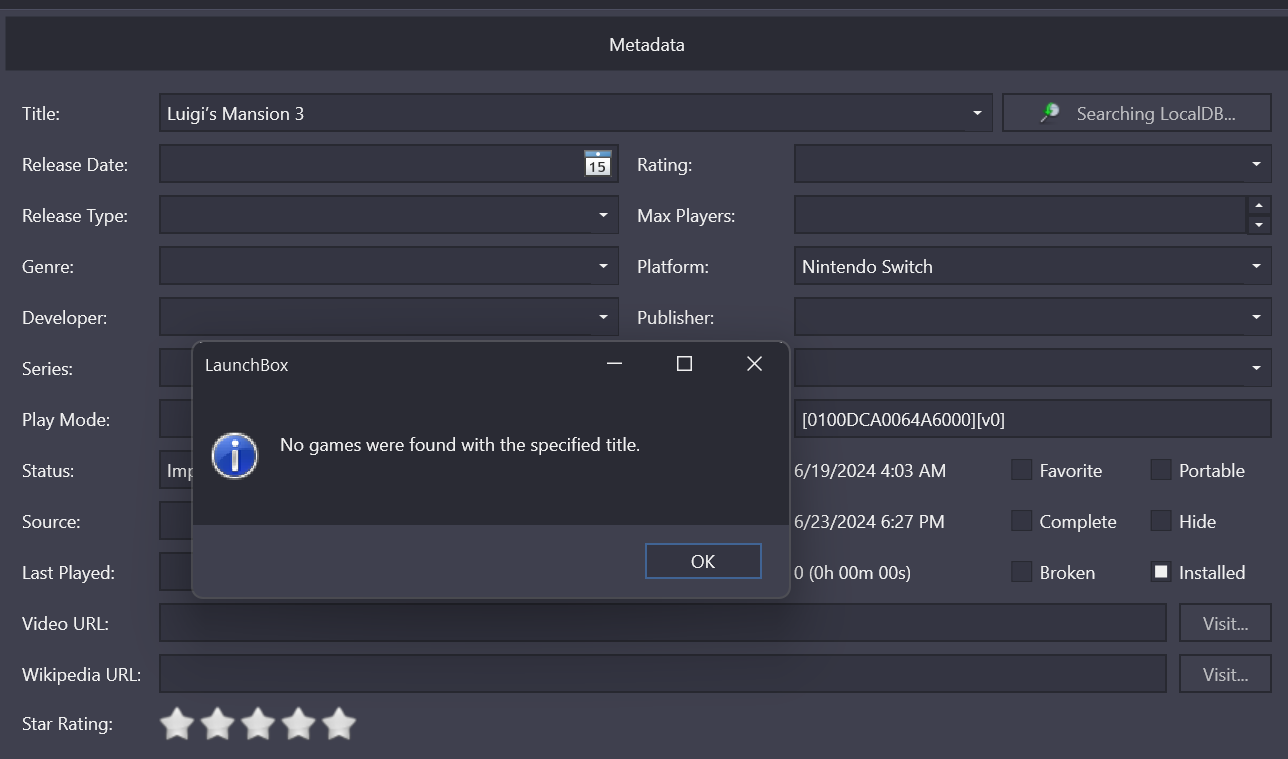Click Visit button next to Video URL
1288x759 pixels.
(1224, 623)
